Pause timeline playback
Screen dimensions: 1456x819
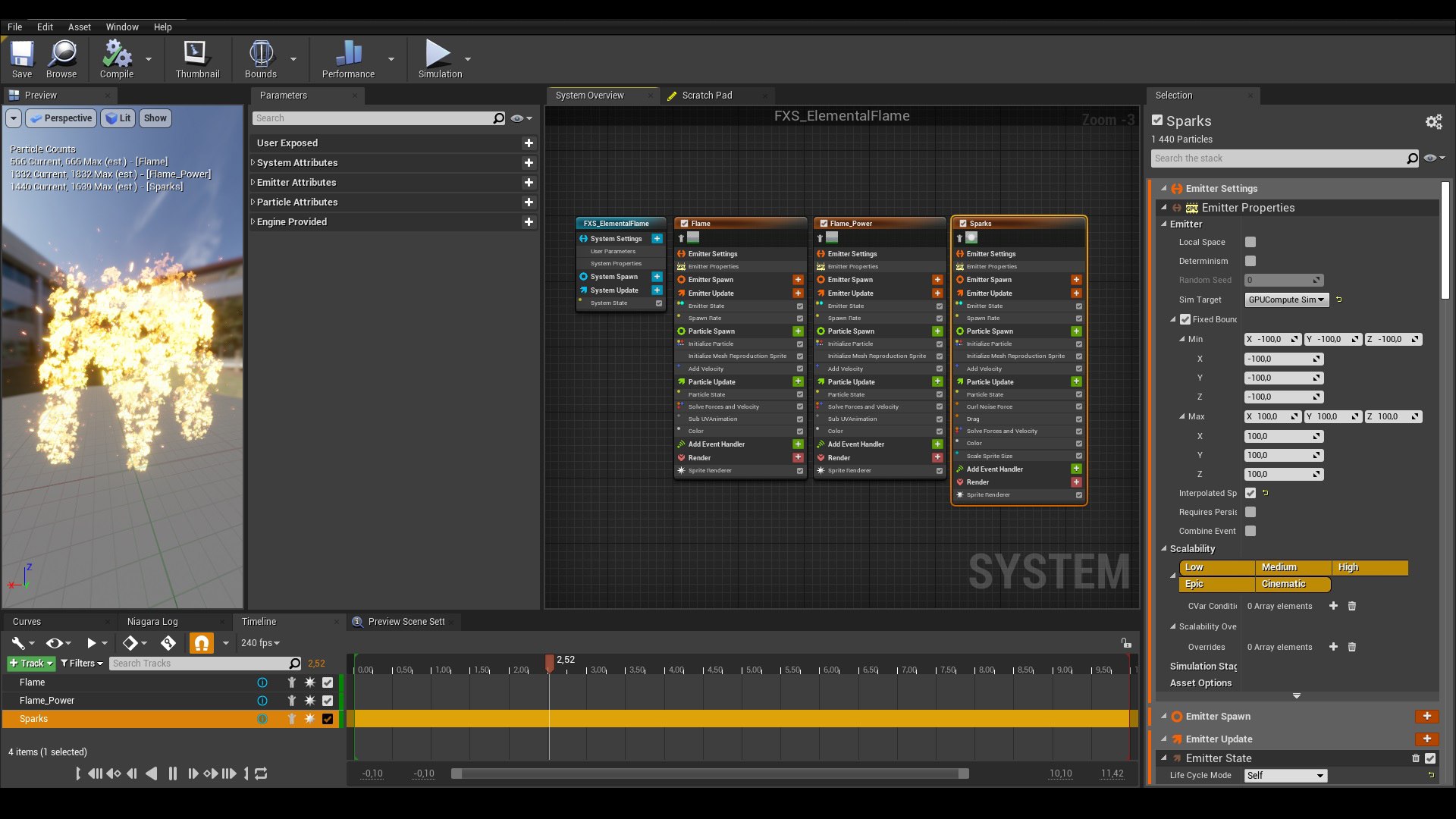[x=172, y=773]
